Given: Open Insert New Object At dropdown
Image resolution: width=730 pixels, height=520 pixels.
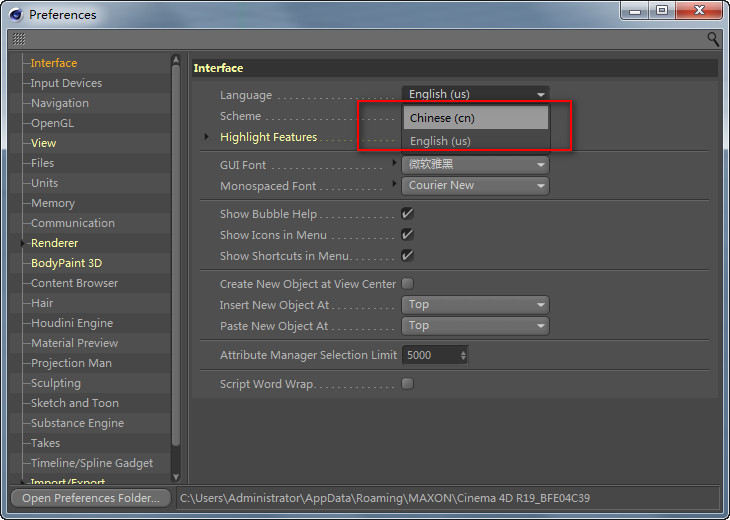Looking at the screenshot, I should tap(475, 304).
